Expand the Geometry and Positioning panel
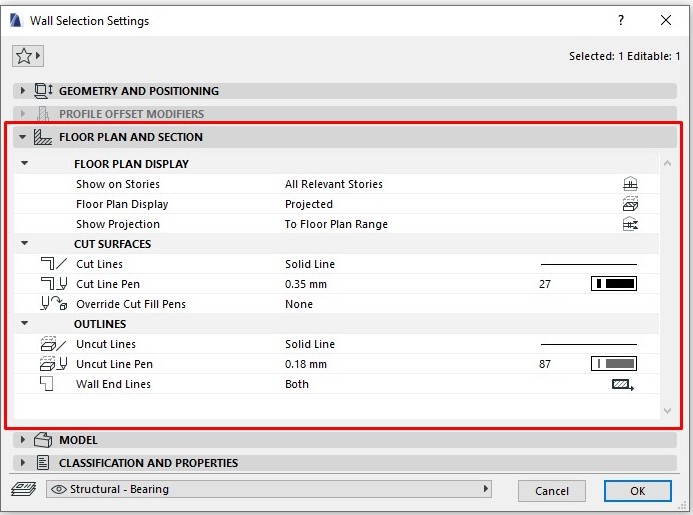The width and height of the screenshot is (693, 515). coord(23,91)
